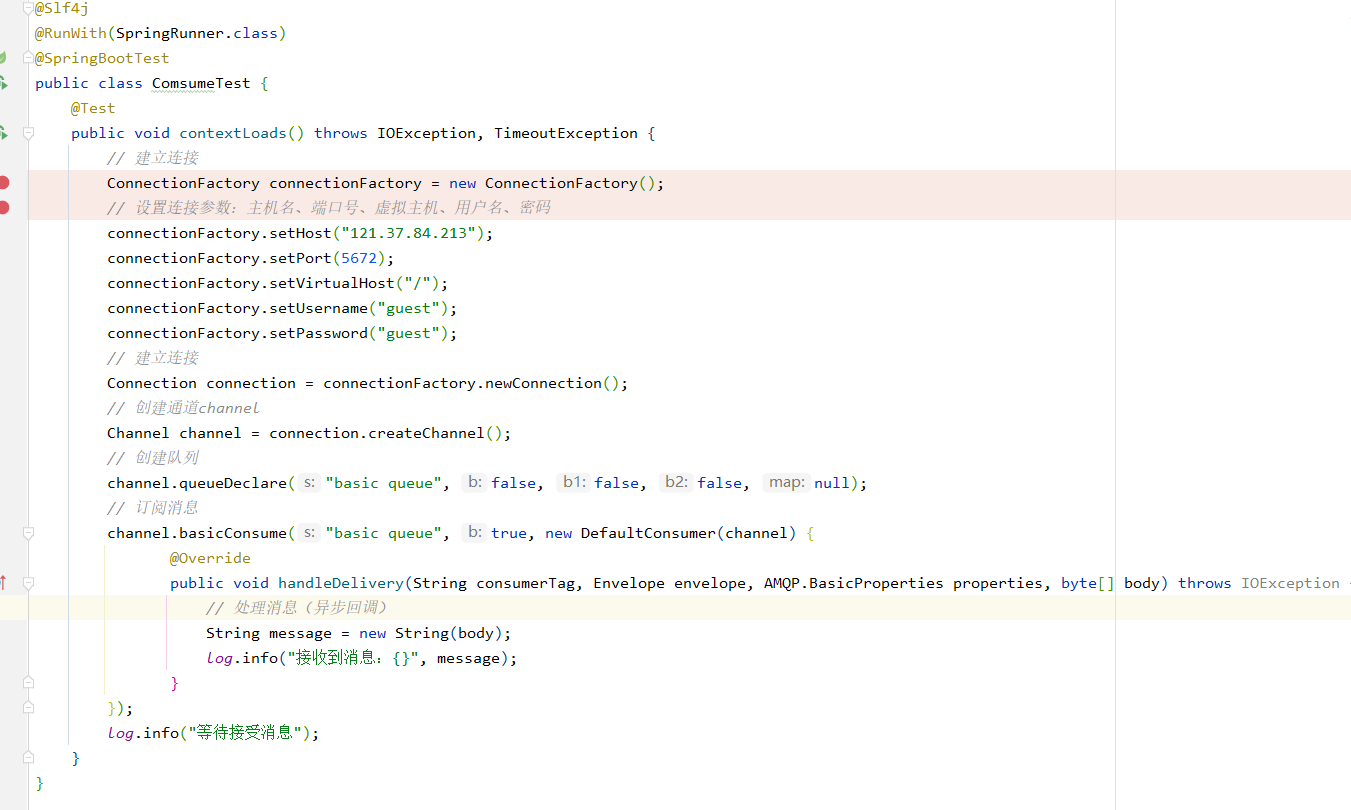1351x810 pixels.
Task: Collapse the contextLoads method body
Action: click(x=28, y=133)
